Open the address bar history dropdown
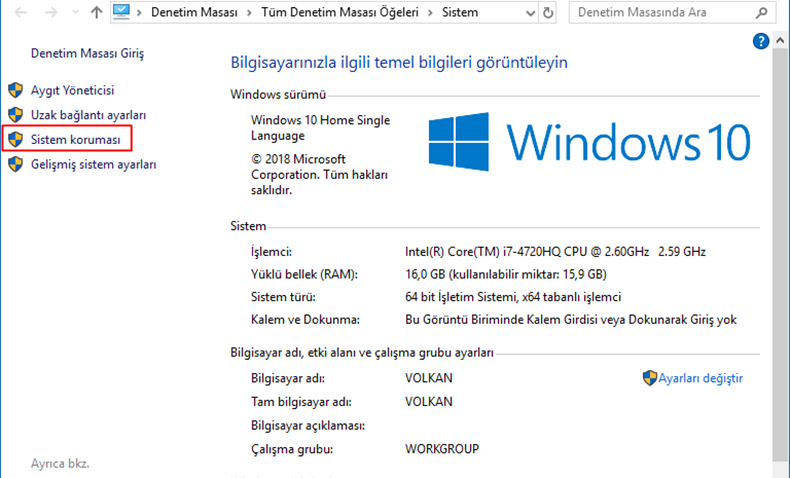This screenshot has width=790, height=478. tap(530, 13)
